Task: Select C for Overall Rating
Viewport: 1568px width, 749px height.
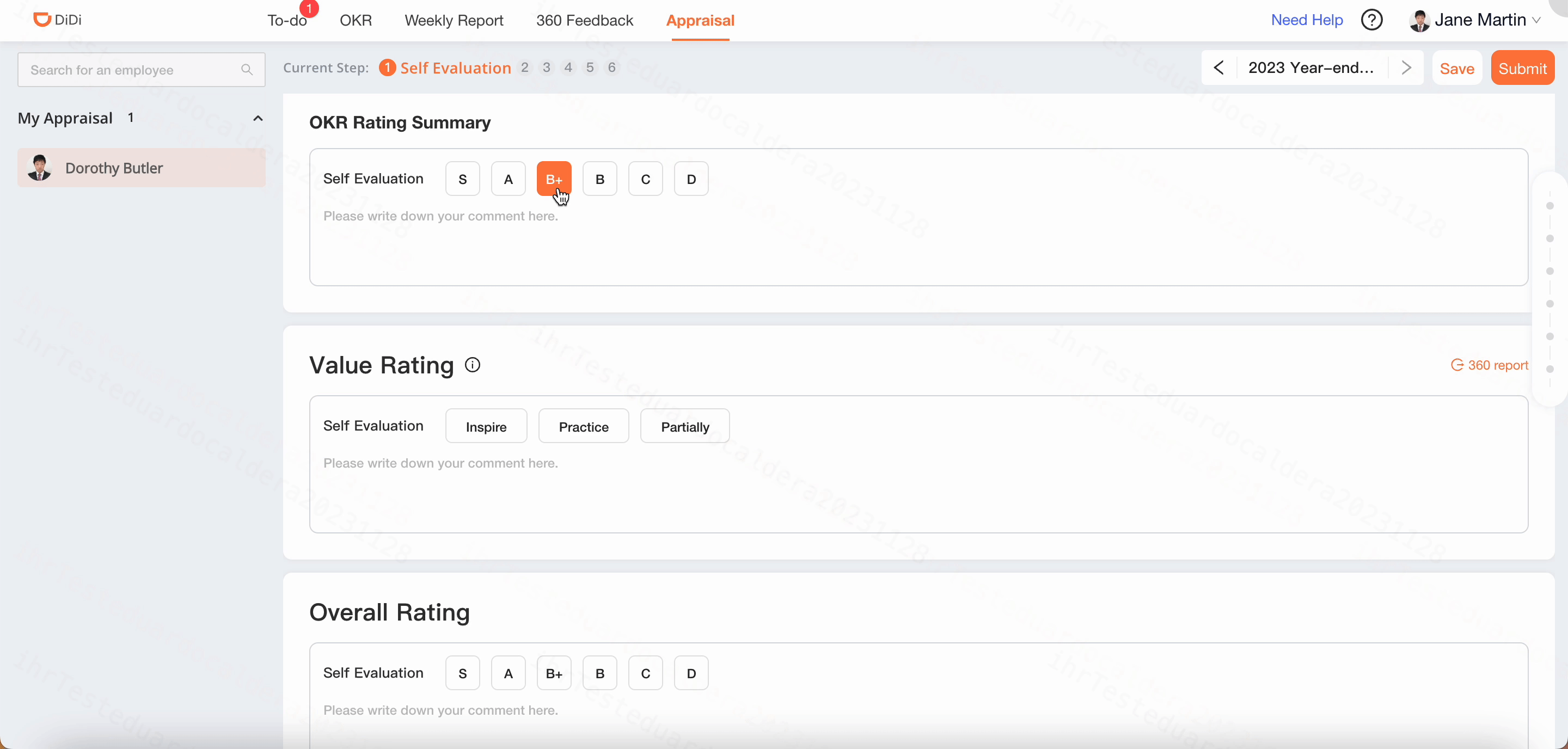Action: click(645, 673)
